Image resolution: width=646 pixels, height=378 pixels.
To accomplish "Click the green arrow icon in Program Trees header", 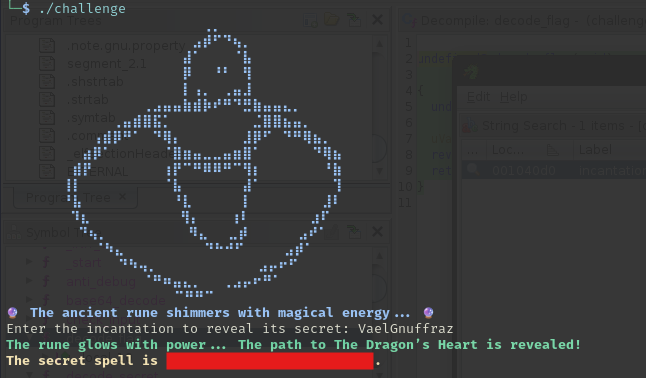I will tap(353, 19).
